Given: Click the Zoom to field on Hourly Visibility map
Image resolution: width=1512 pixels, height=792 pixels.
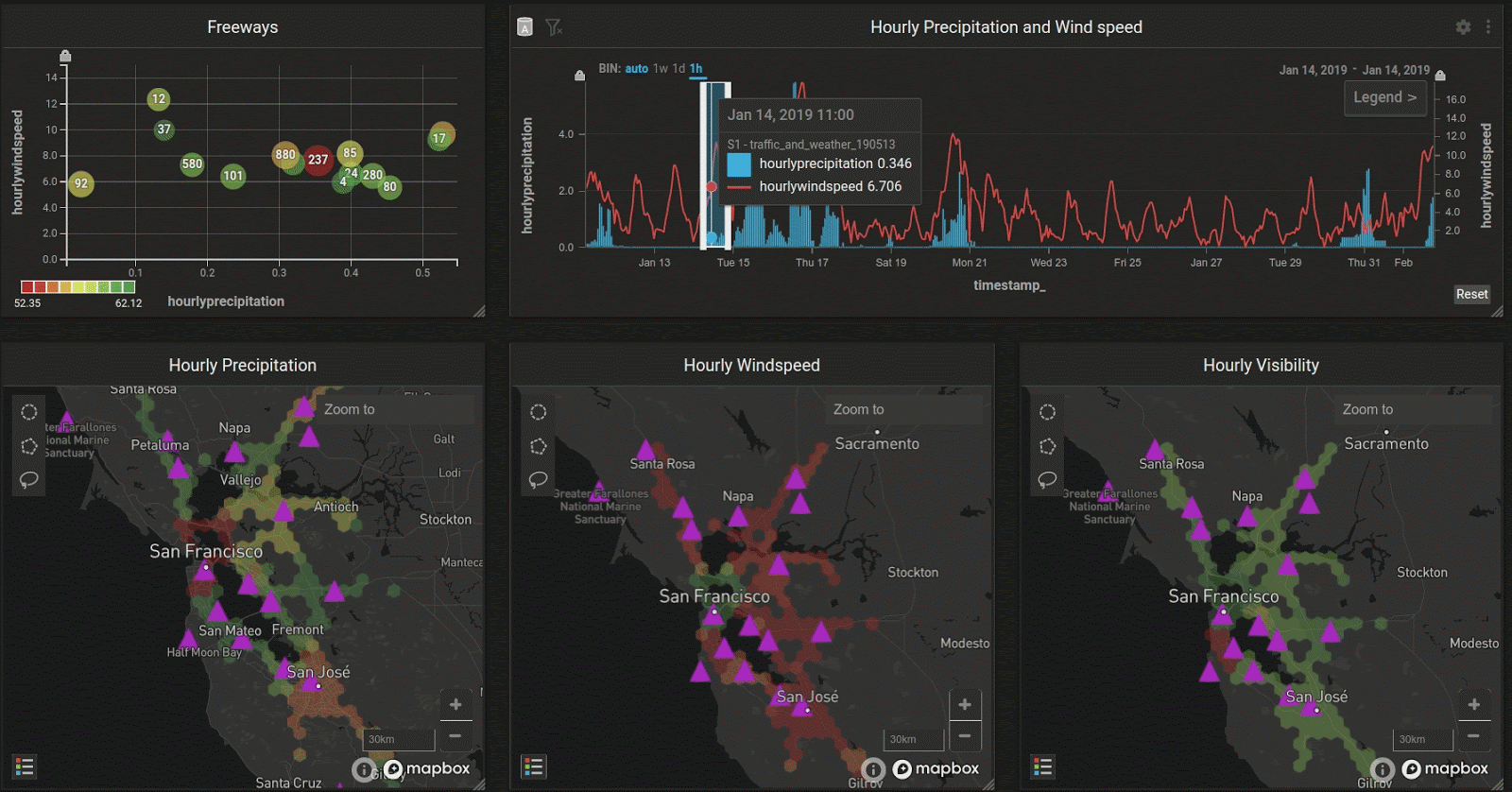Looking at the screenshot, I should (x=1416, y=409).
